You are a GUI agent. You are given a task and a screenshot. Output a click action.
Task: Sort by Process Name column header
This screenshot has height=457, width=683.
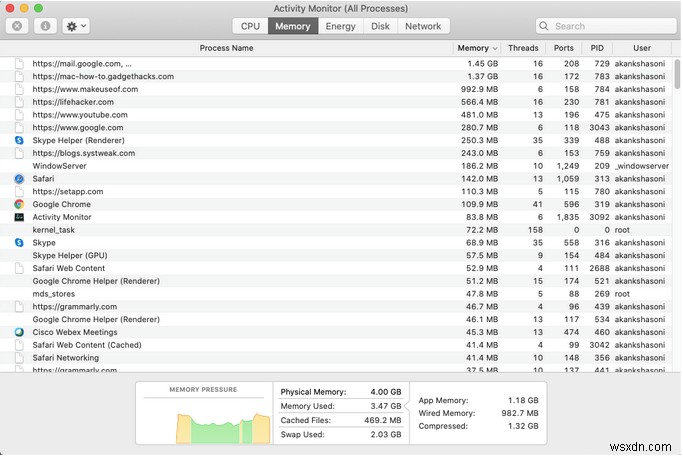click(226, 48)
